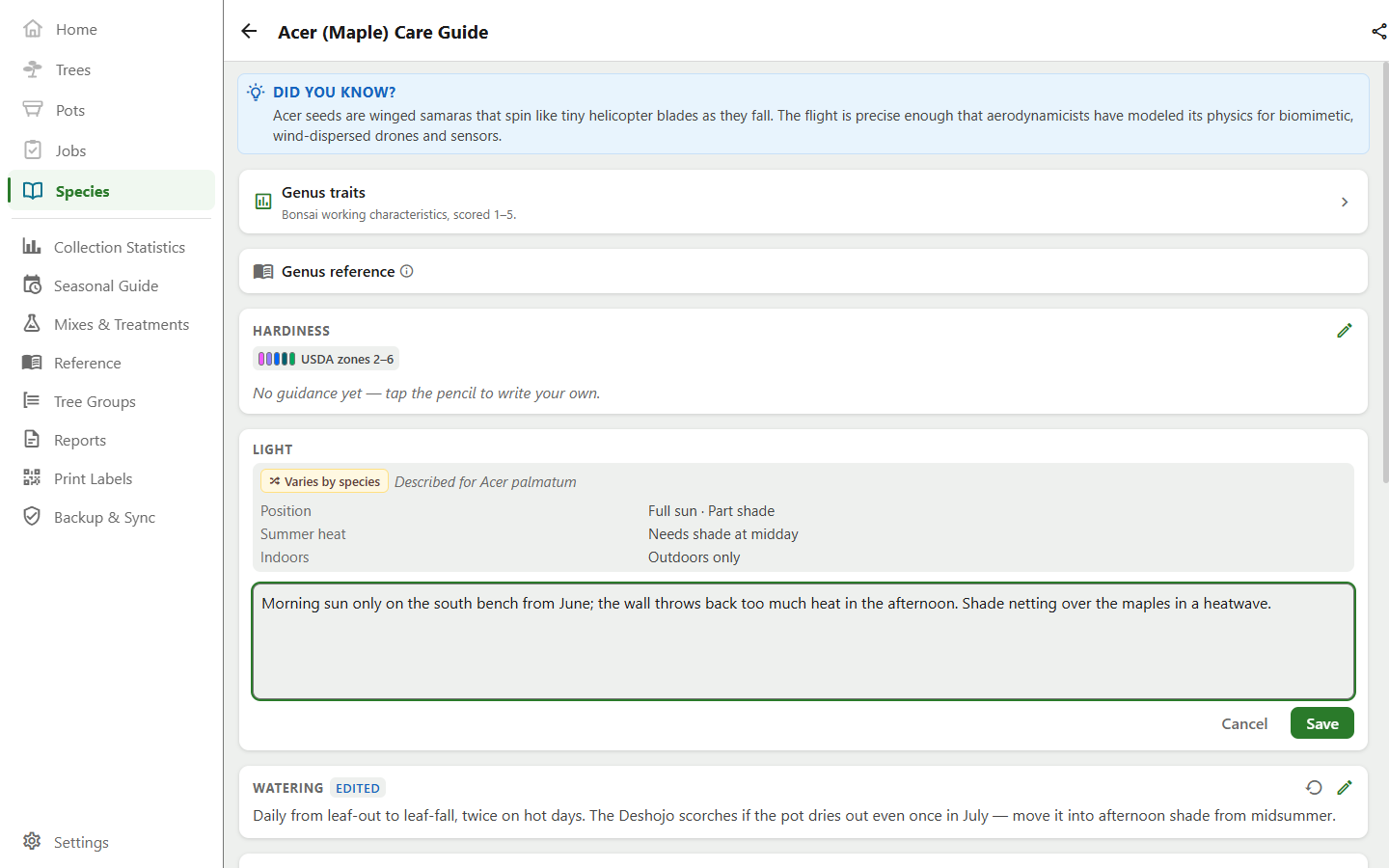Image resolution: width=1389 pixels, height=868 pixels.
Task: Click the 'DID YOU KNOW?' heading
Action: point(335,92)
